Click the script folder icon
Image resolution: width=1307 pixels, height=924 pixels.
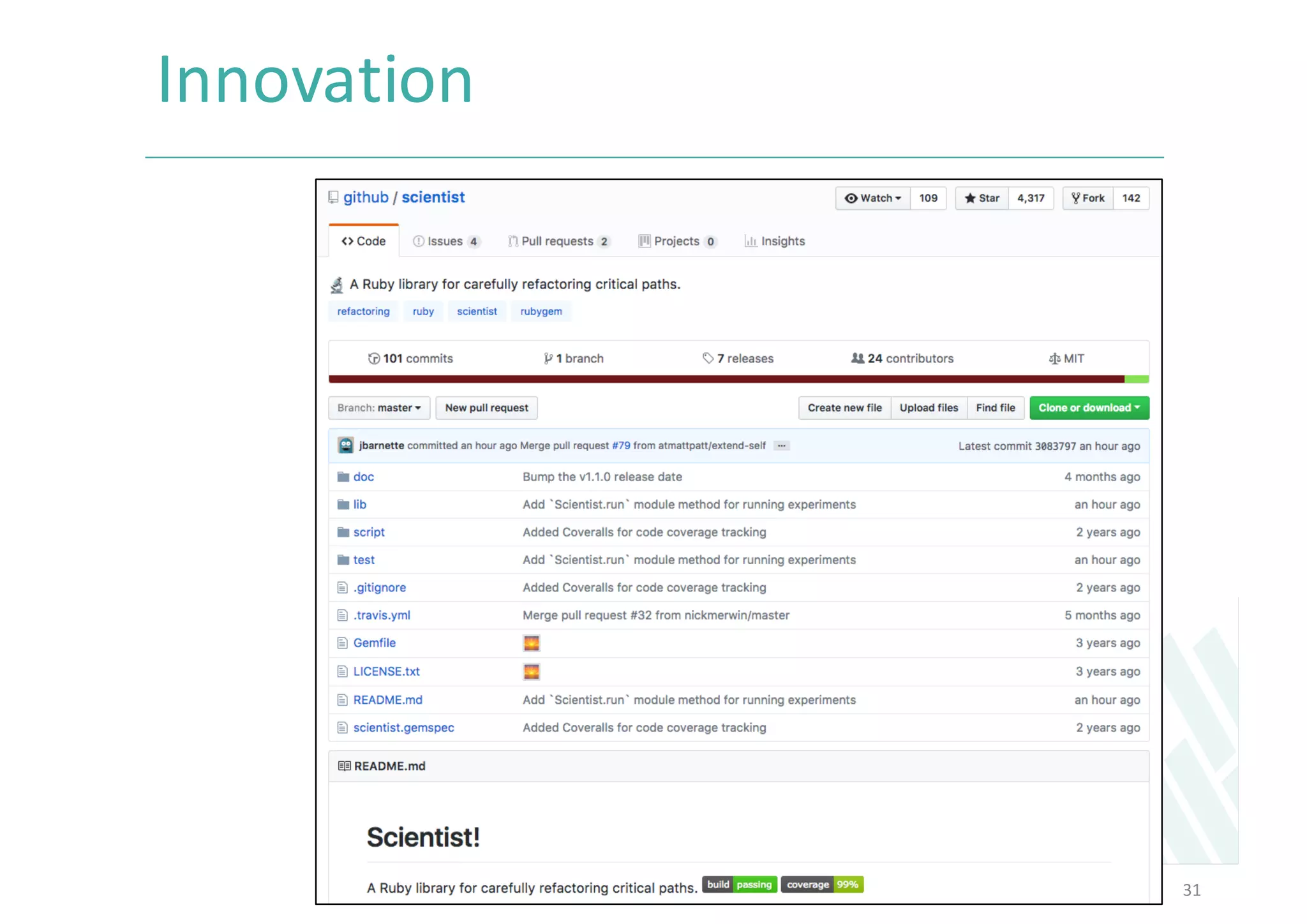(343, 532)
